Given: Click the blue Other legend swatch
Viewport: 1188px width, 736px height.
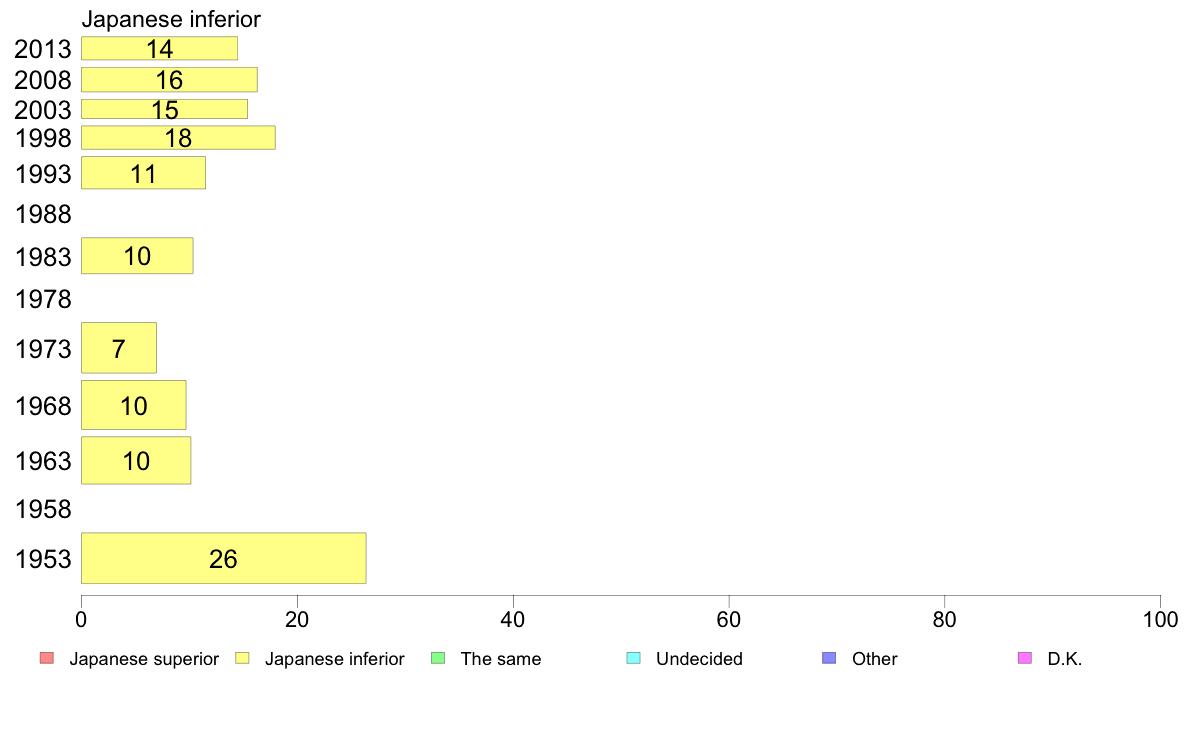Looking at the screenshot, I should [829, 658].
